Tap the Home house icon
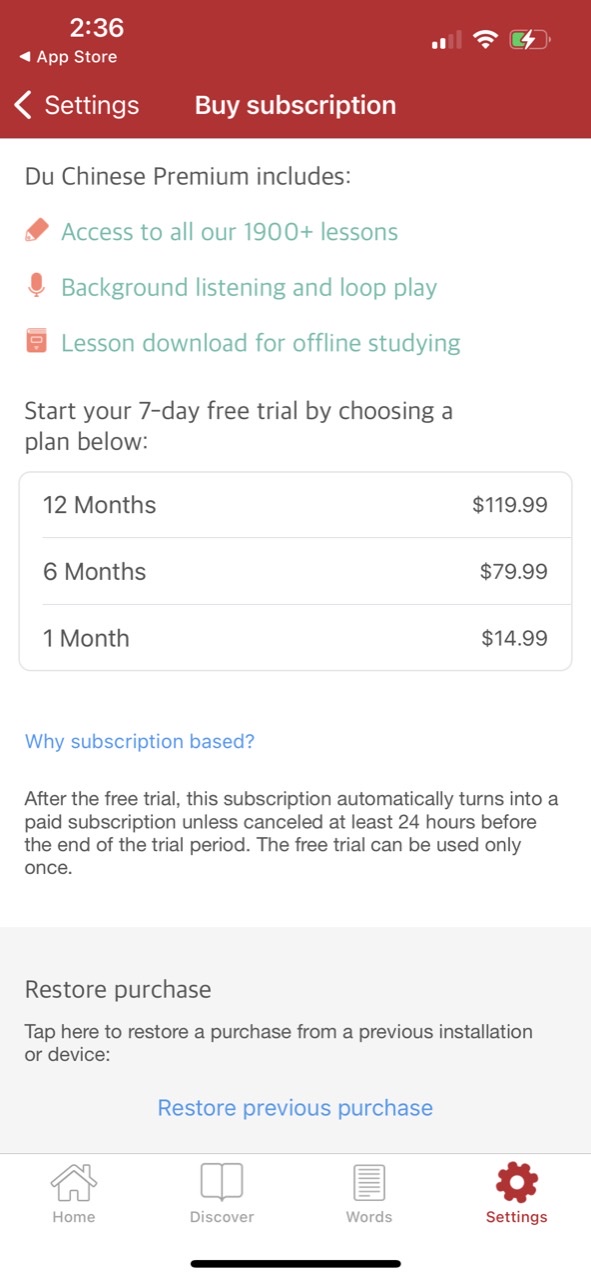Screen dimensions: 591x1280 click(x=74, y=1183)
